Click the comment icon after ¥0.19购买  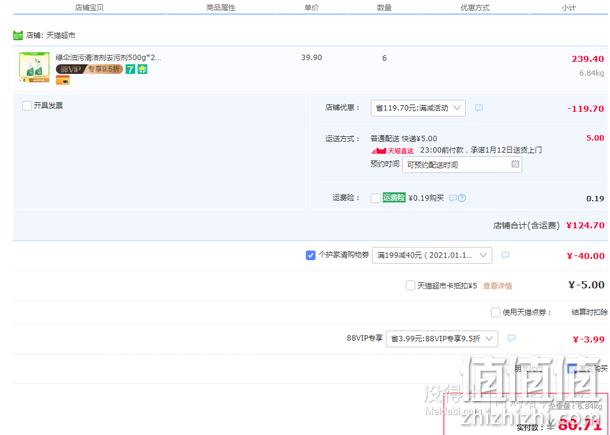(x=452, y=198)
